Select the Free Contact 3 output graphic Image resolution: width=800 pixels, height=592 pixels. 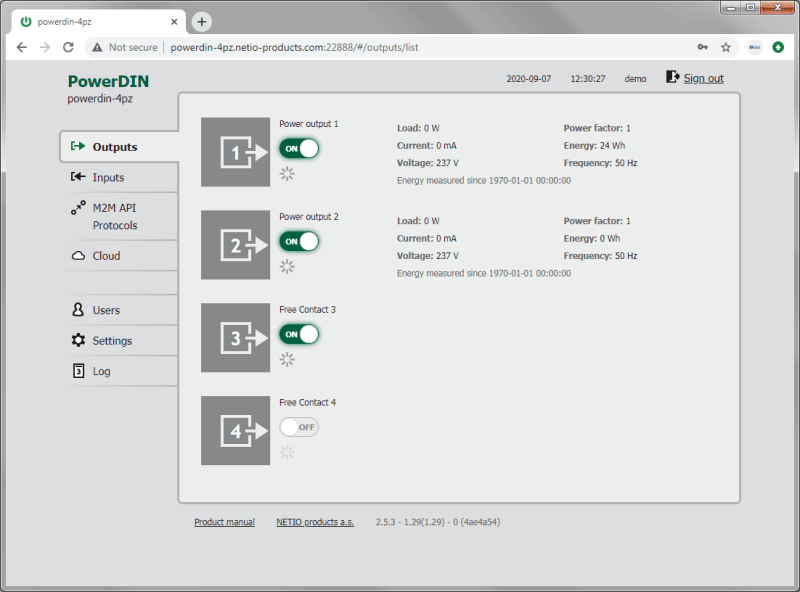tap(236, 339)
